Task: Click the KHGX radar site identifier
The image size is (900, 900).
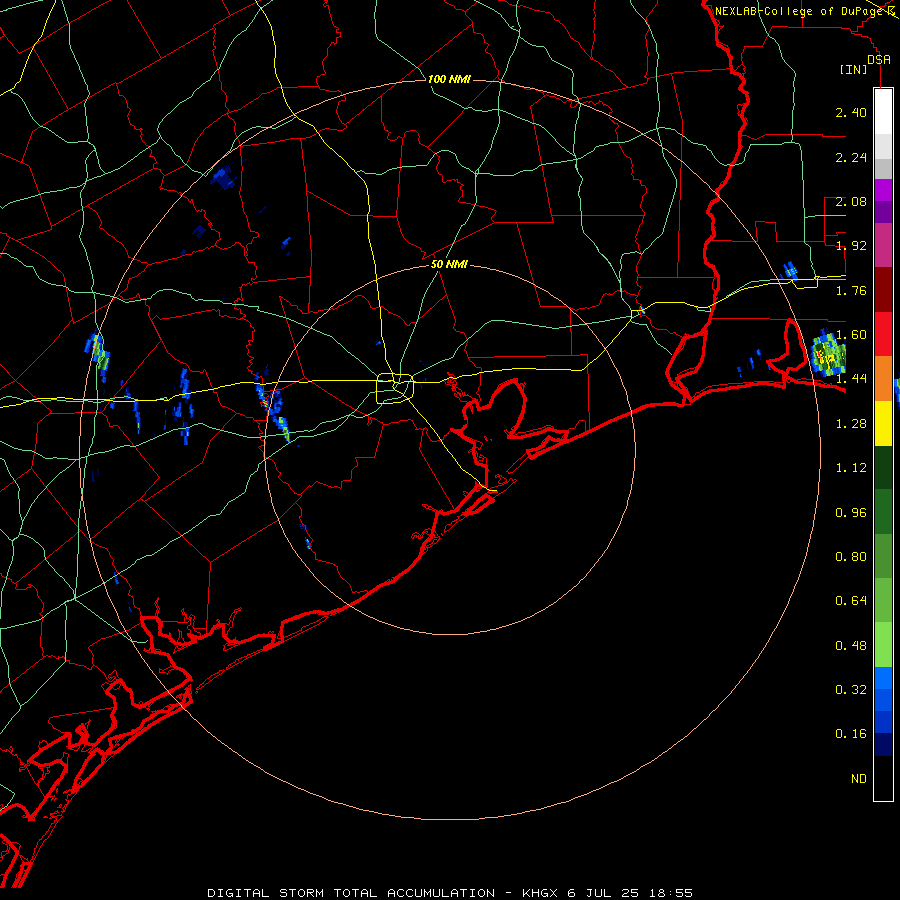Action: 540,893
